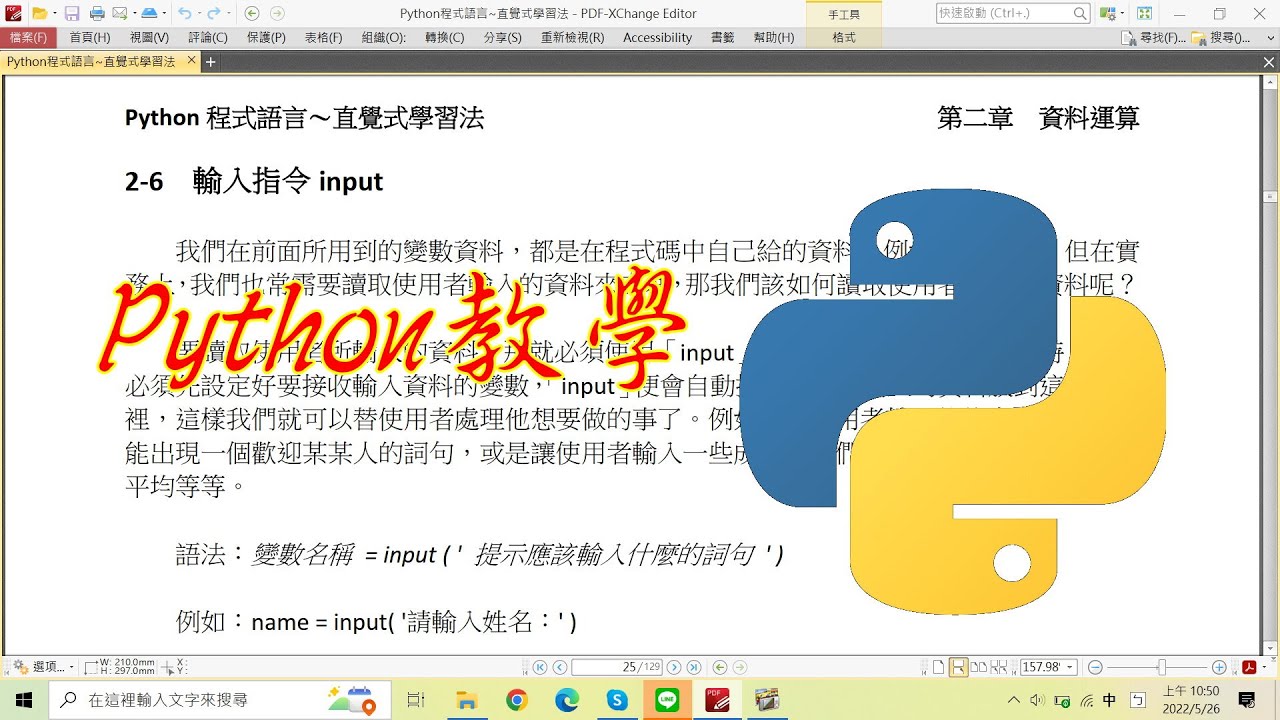Click the full screen mode icon
Screen dimensions: 1280x720
tap(1144, 14)
